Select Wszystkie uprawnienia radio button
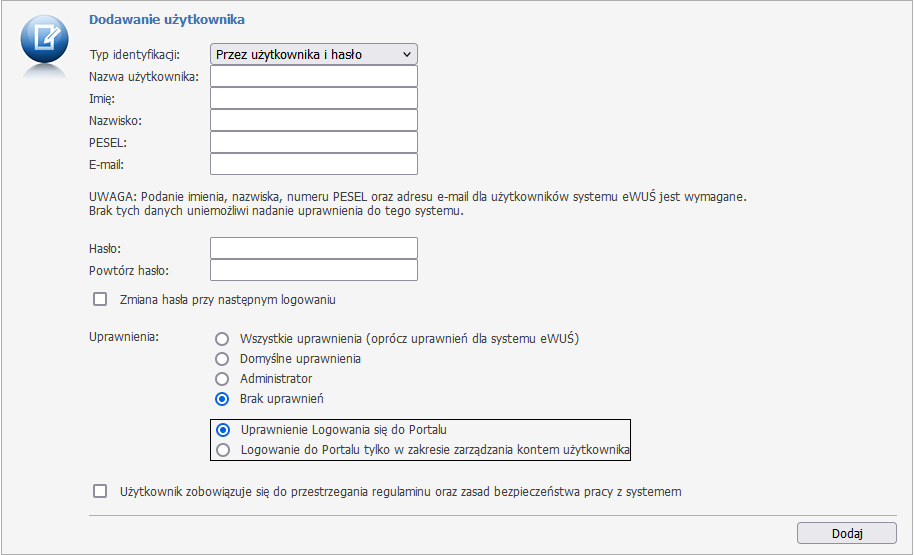 (x=222, y=338)
